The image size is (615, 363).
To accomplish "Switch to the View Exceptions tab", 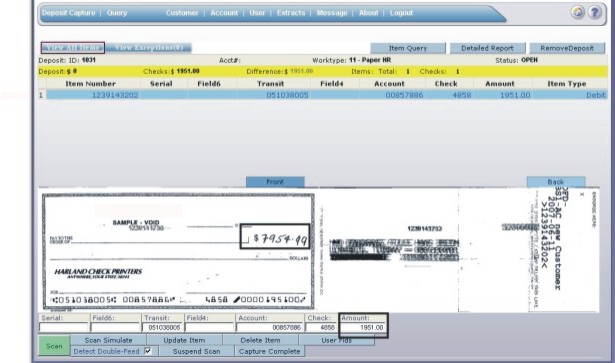I will click(149, 48).
